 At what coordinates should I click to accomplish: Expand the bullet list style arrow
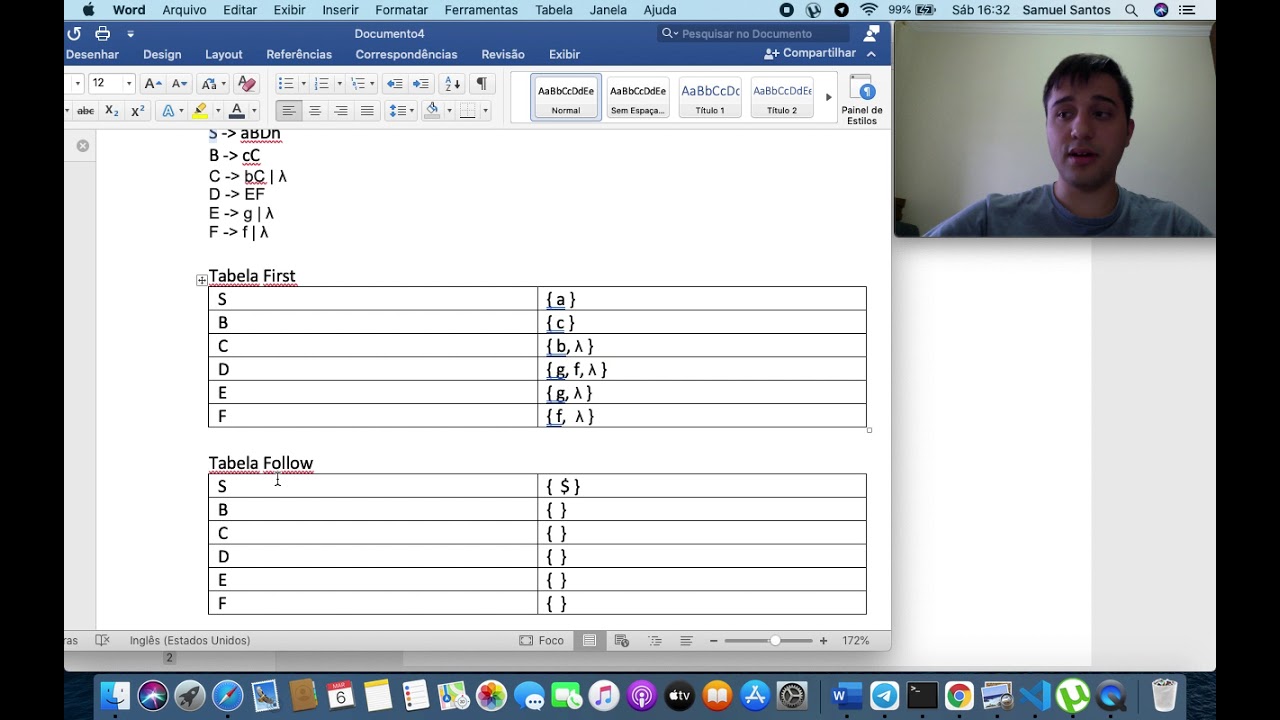pyautogui.click(x=302, y=84)
